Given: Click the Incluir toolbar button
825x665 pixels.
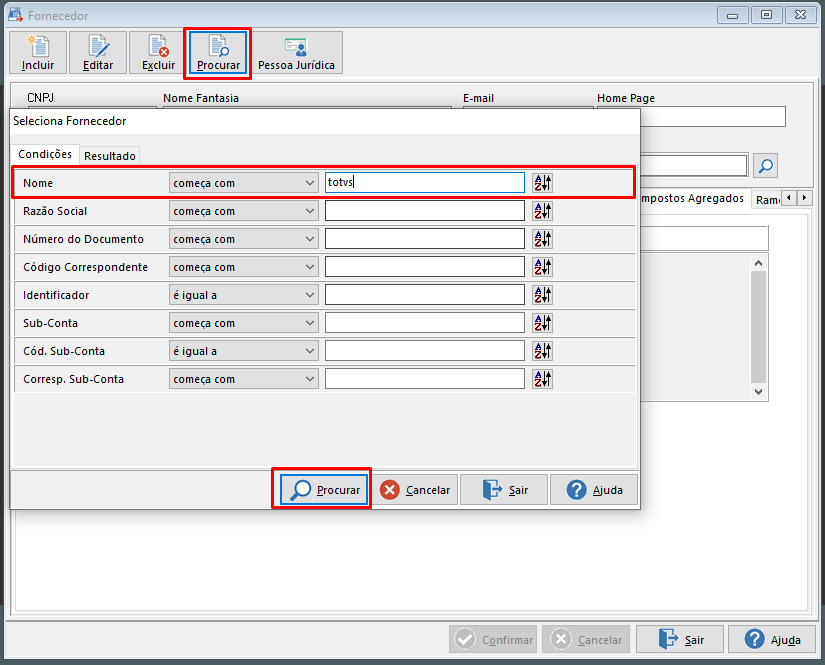Looking at the screenshot, I should (x=38, y=53).
